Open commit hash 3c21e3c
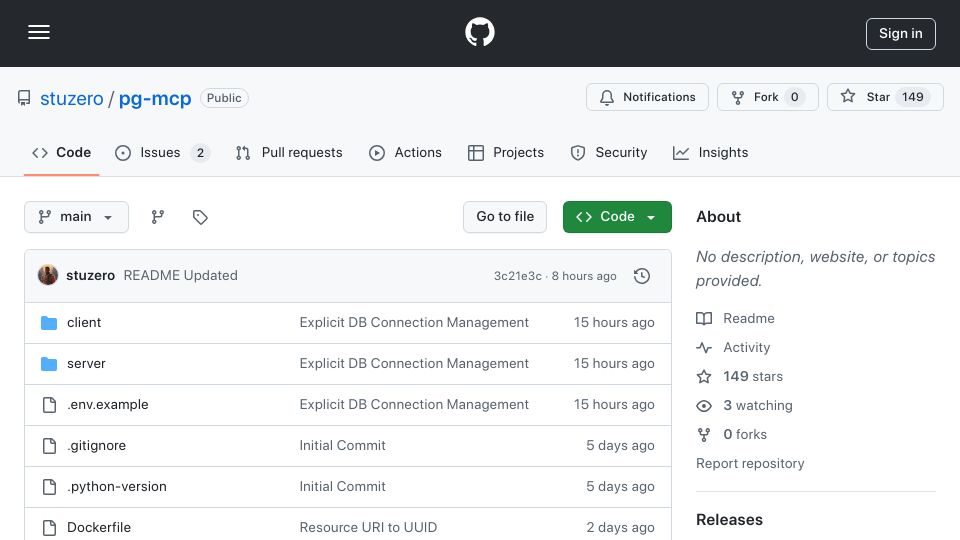 (517, 276)
